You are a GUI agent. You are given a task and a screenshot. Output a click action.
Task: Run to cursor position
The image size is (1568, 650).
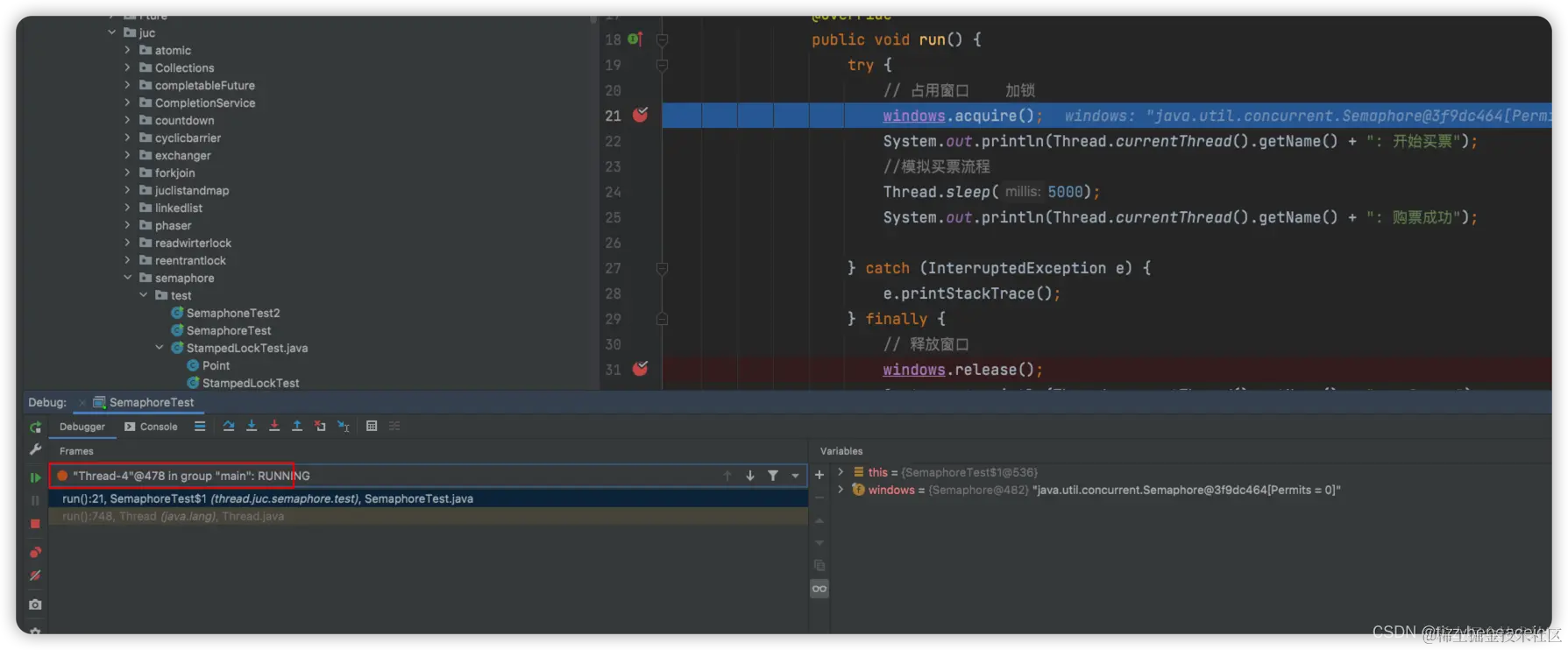point(344,426)
